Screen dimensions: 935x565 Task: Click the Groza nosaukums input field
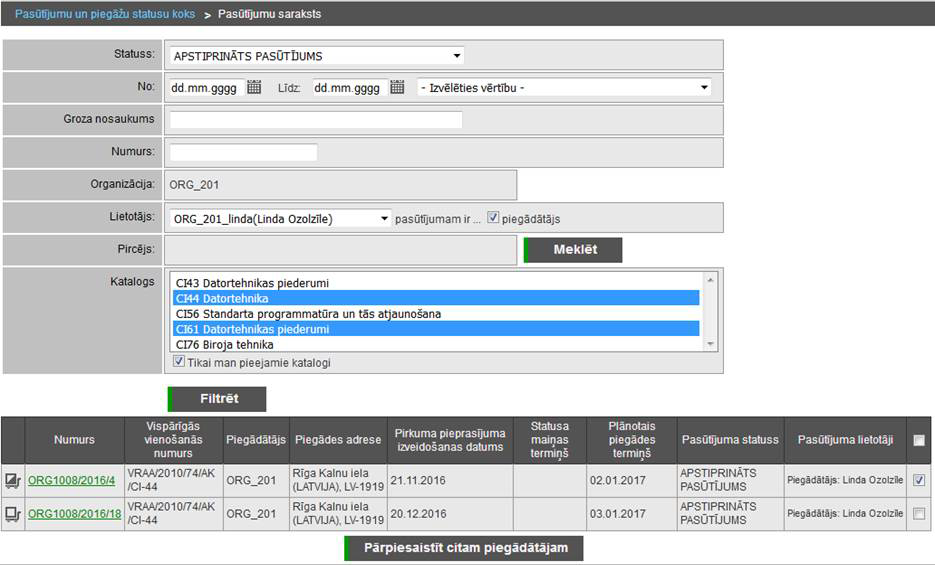[316, 120]
